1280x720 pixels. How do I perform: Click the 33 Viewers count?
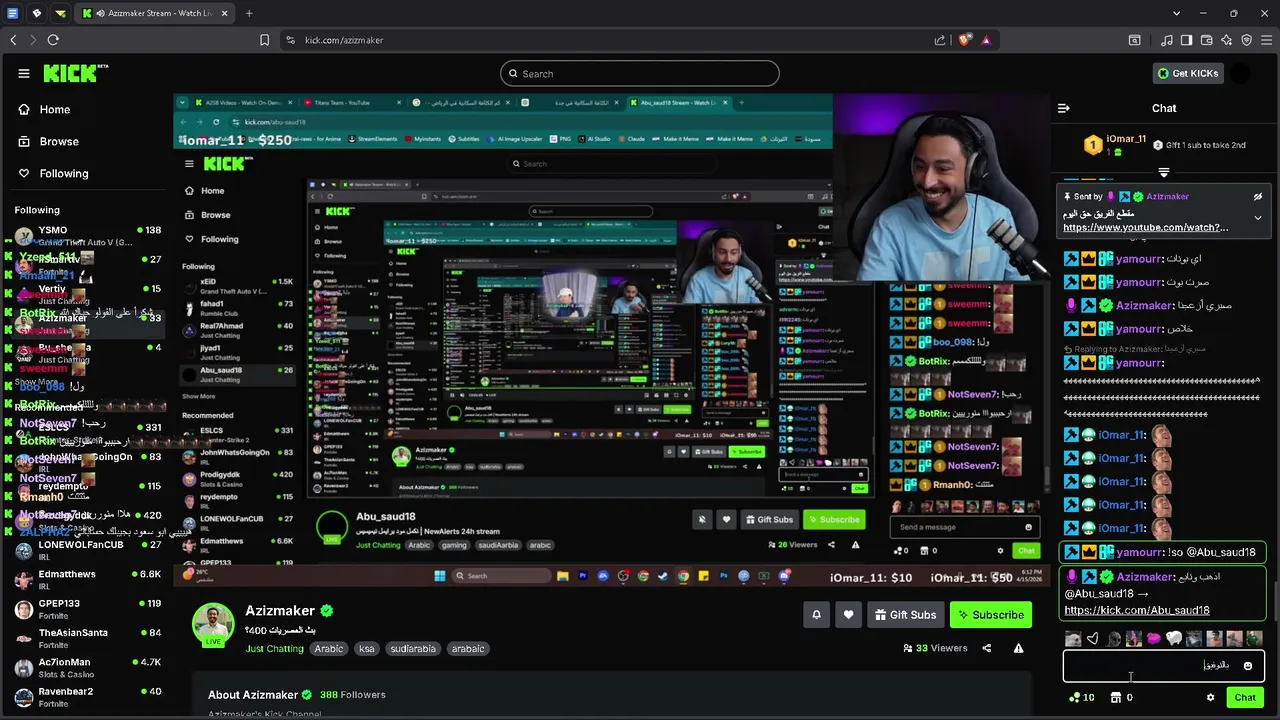pyautogui.click(x=935, y=648)
